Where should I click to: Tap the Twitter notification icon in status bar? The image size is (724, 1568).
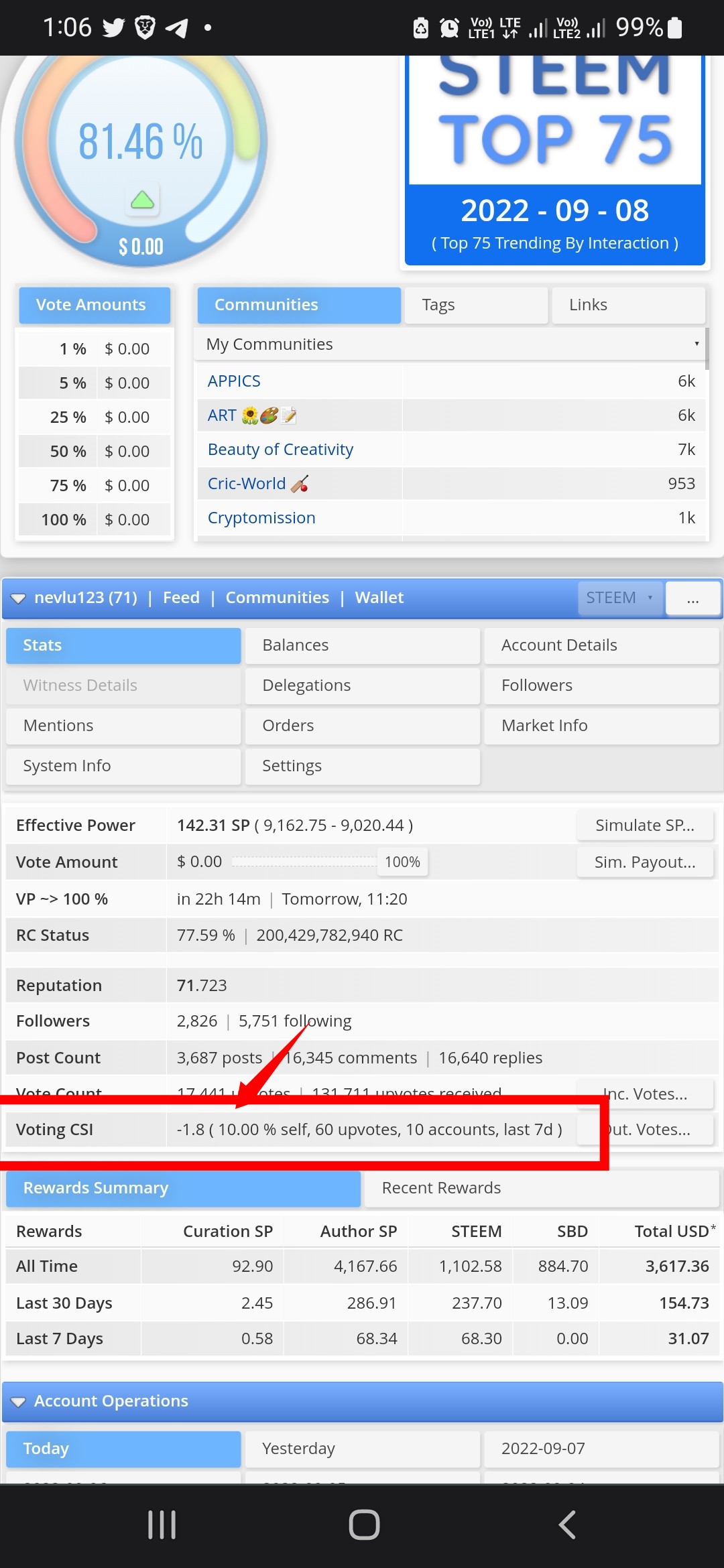(114, 27)
